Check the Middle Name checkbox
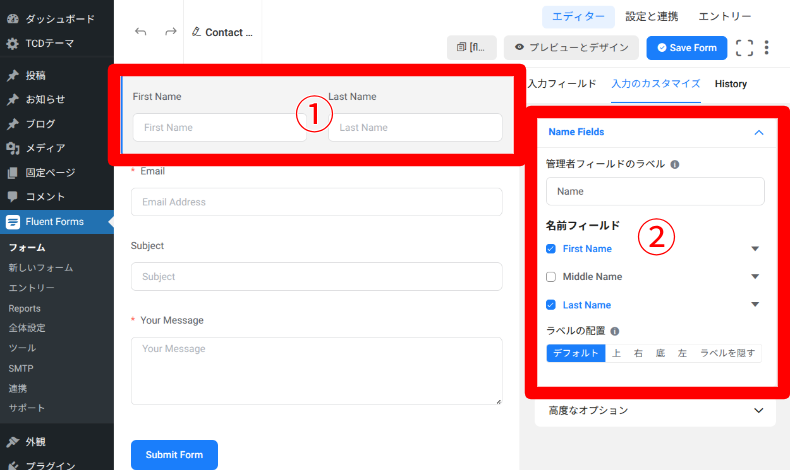This screenshot has width=790, height=470. click(551, 277)
